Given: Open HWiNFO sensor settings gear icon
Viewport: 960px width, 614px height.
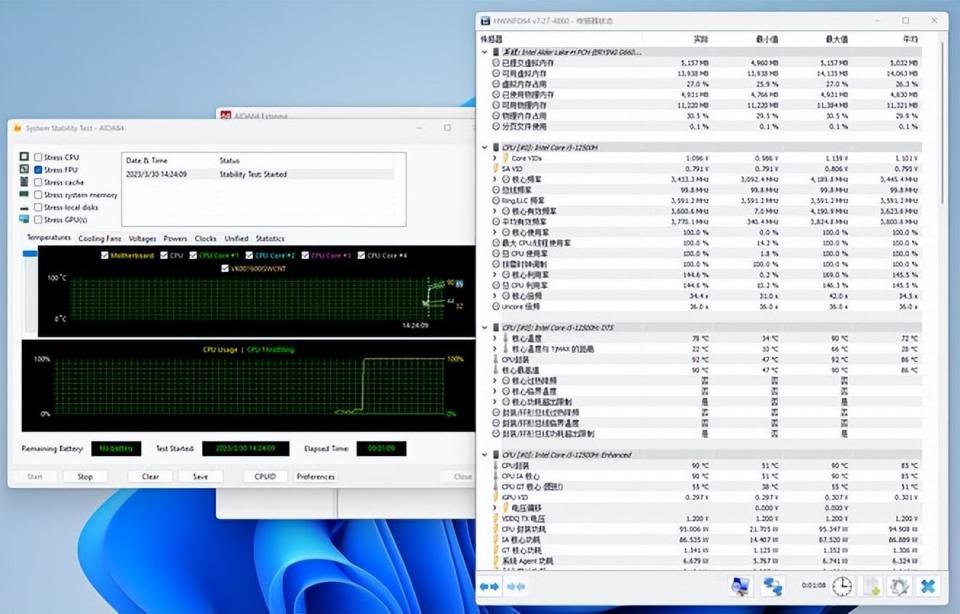Looking at the screenshot, I should pos(899,586).
